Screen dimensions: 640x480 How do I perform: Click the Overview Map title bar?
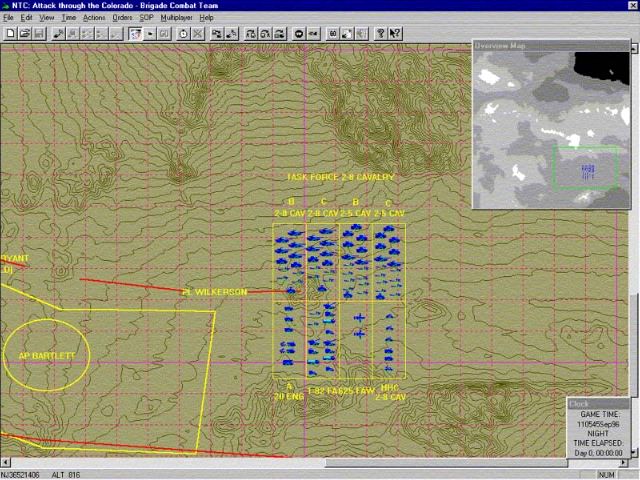tap(552, 45)
